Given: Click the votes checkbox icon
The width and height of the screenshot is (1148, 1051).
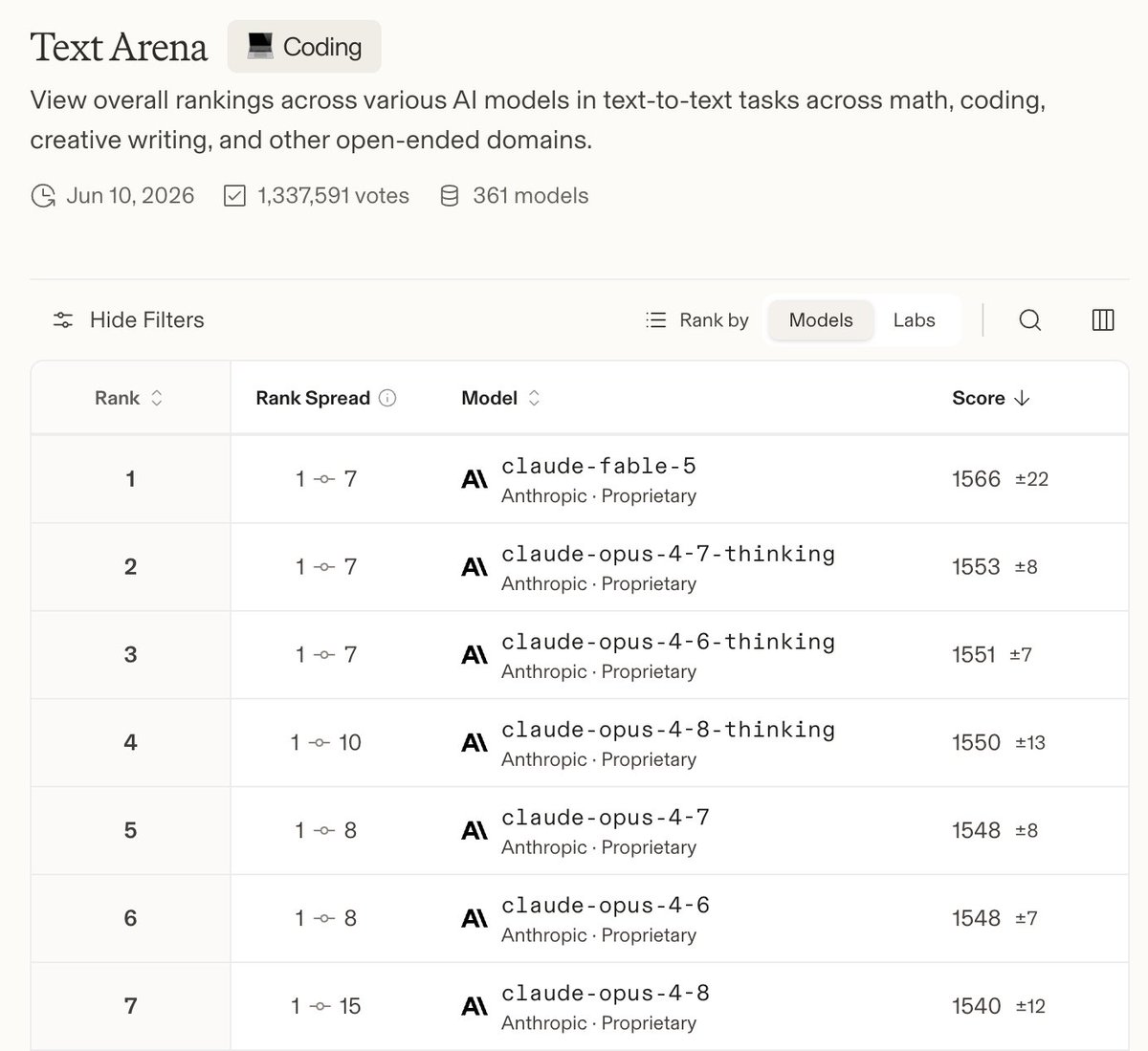Looking at the screenshot, I should point(234,196).
